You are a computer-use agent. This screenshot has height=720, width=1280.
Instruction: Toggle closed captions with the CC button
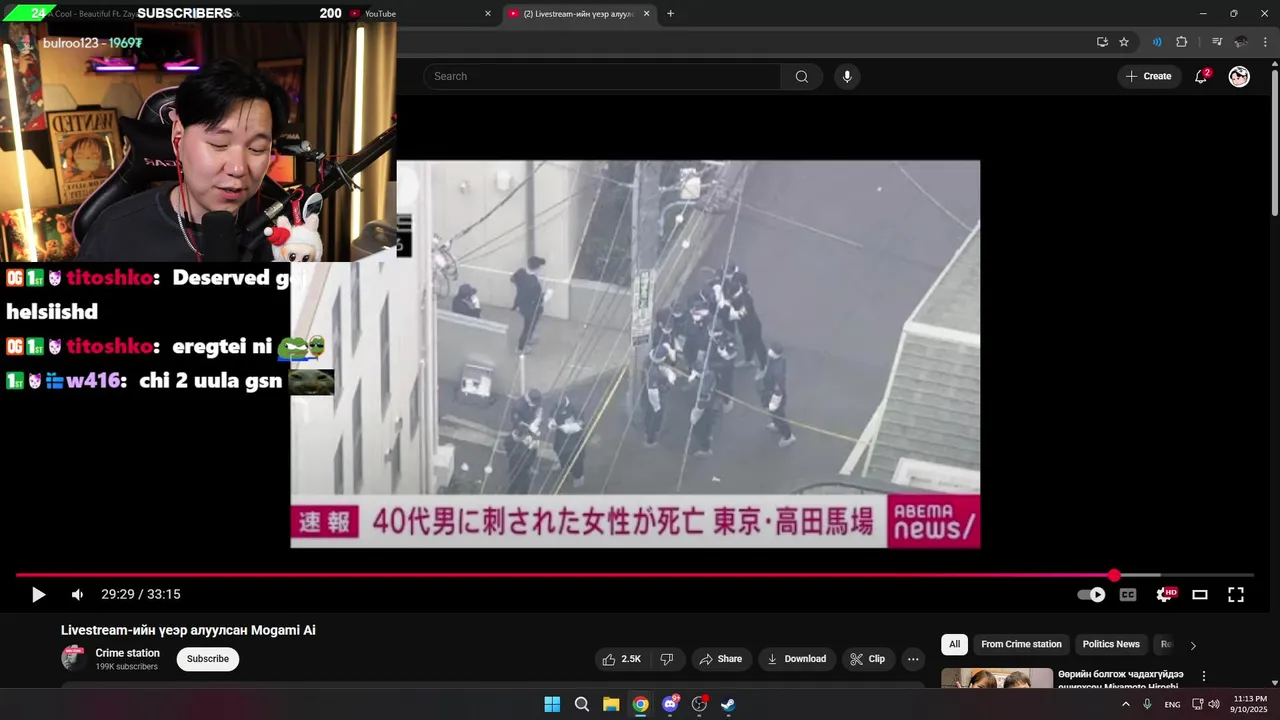click(x=1128, y=595)
